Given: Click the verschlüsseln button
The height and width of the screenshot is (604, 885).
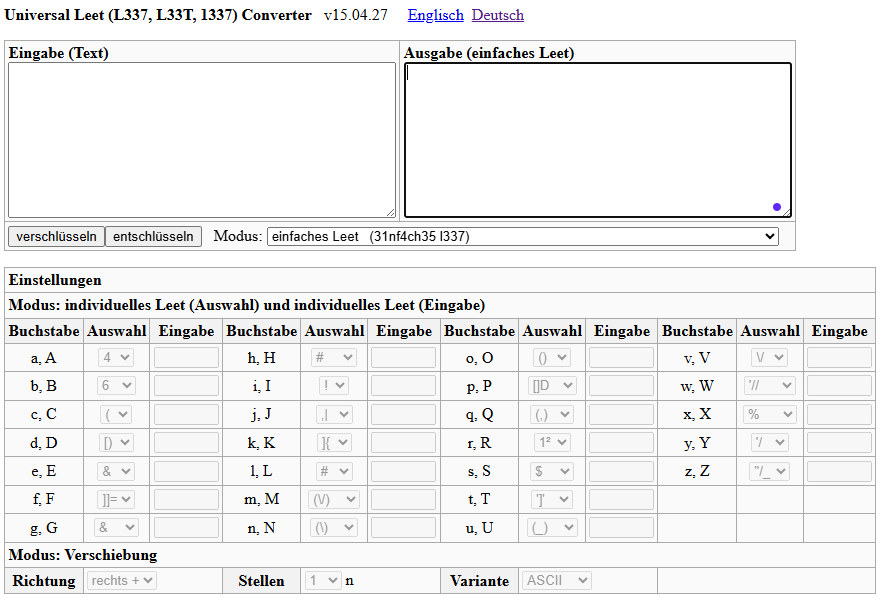Looking at the screenshot, I should tap(56, 237).
